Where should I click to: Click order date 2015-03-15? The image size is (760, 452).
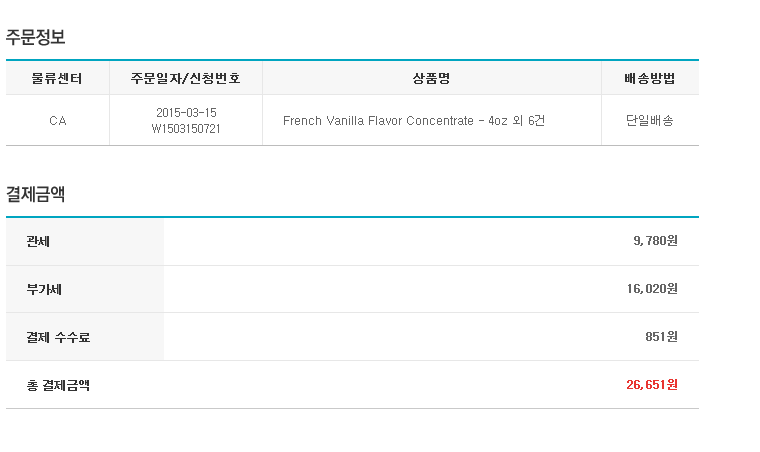point(186,112)
